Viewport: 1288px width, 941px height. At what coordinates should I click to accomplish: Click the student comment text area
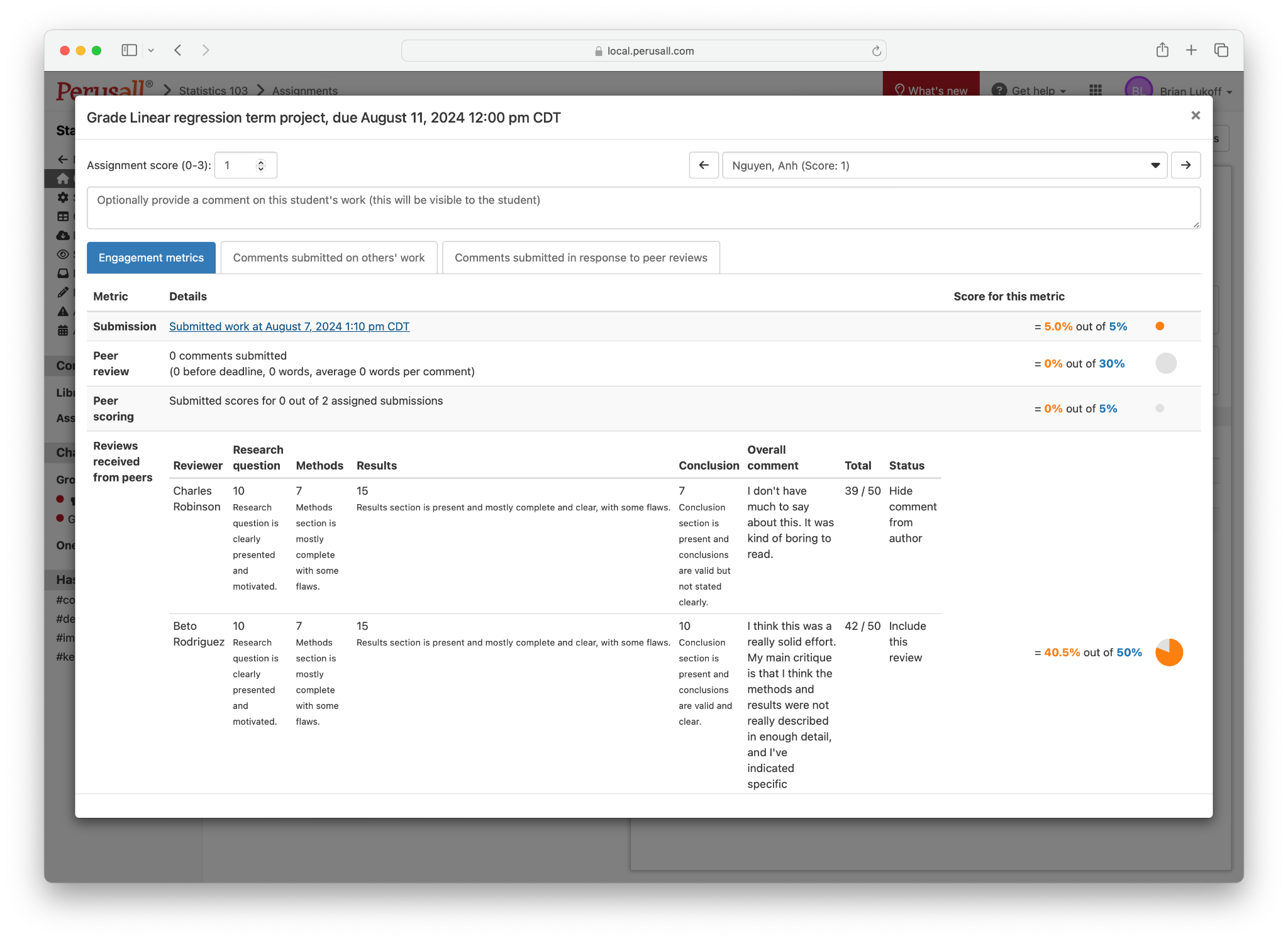[x=643, y=208]
